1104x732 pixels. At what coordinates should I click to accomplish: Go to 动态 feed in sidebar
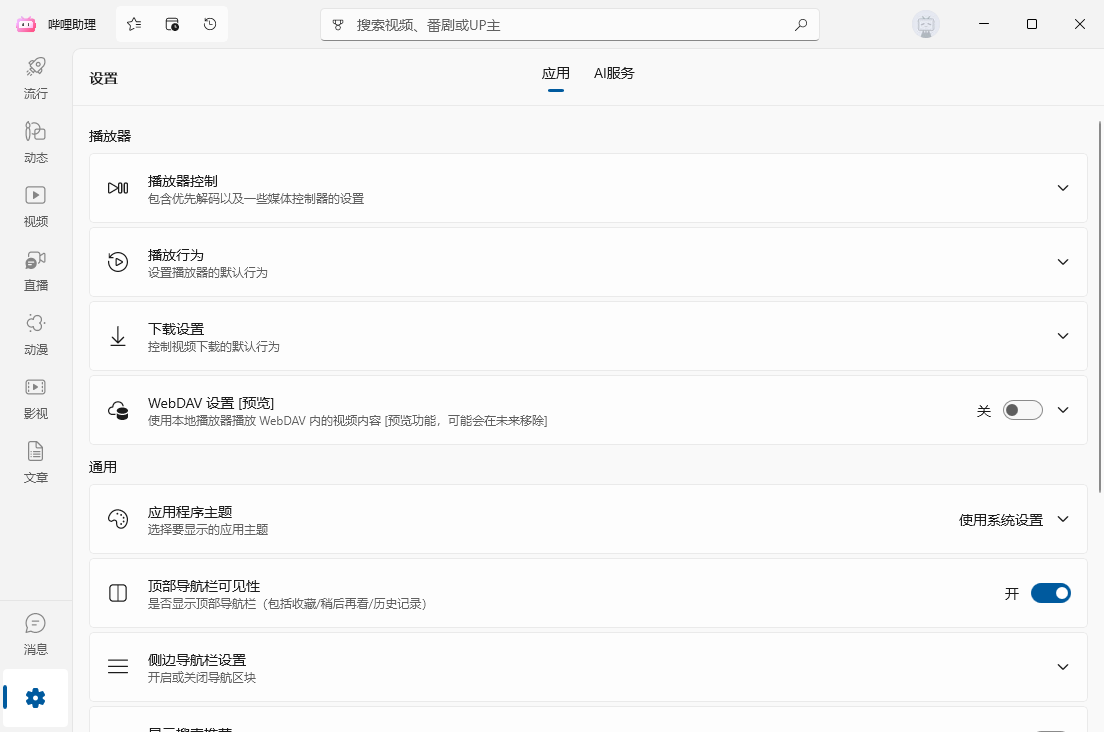coord(36,142)
